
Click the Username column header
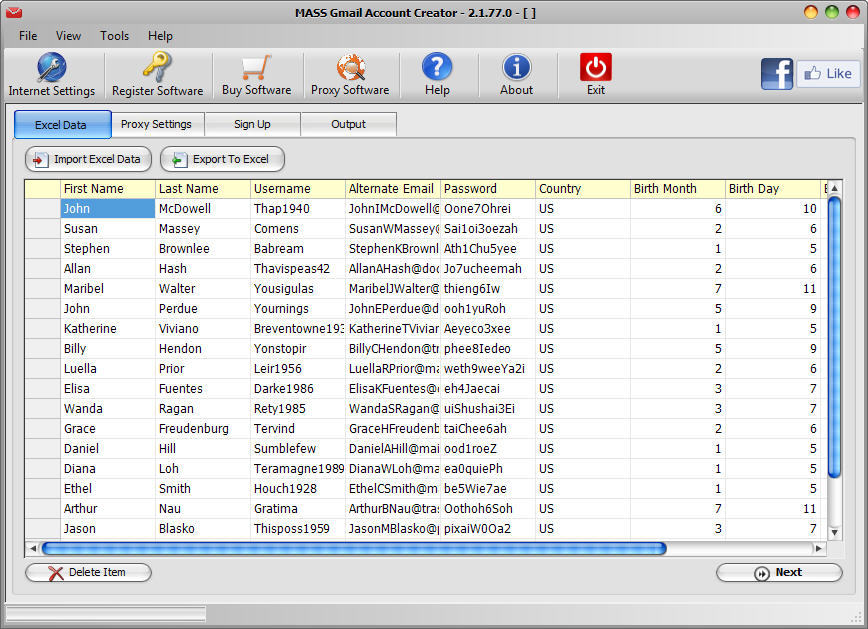(298, 189)
